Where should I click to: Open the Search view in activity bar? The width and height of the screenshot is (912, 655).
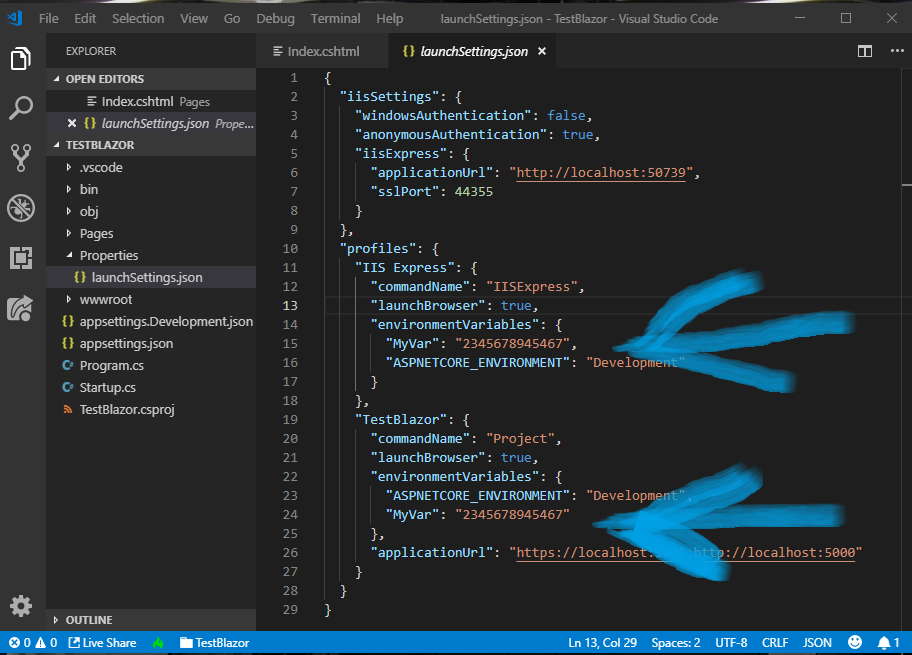coord(21,108)
